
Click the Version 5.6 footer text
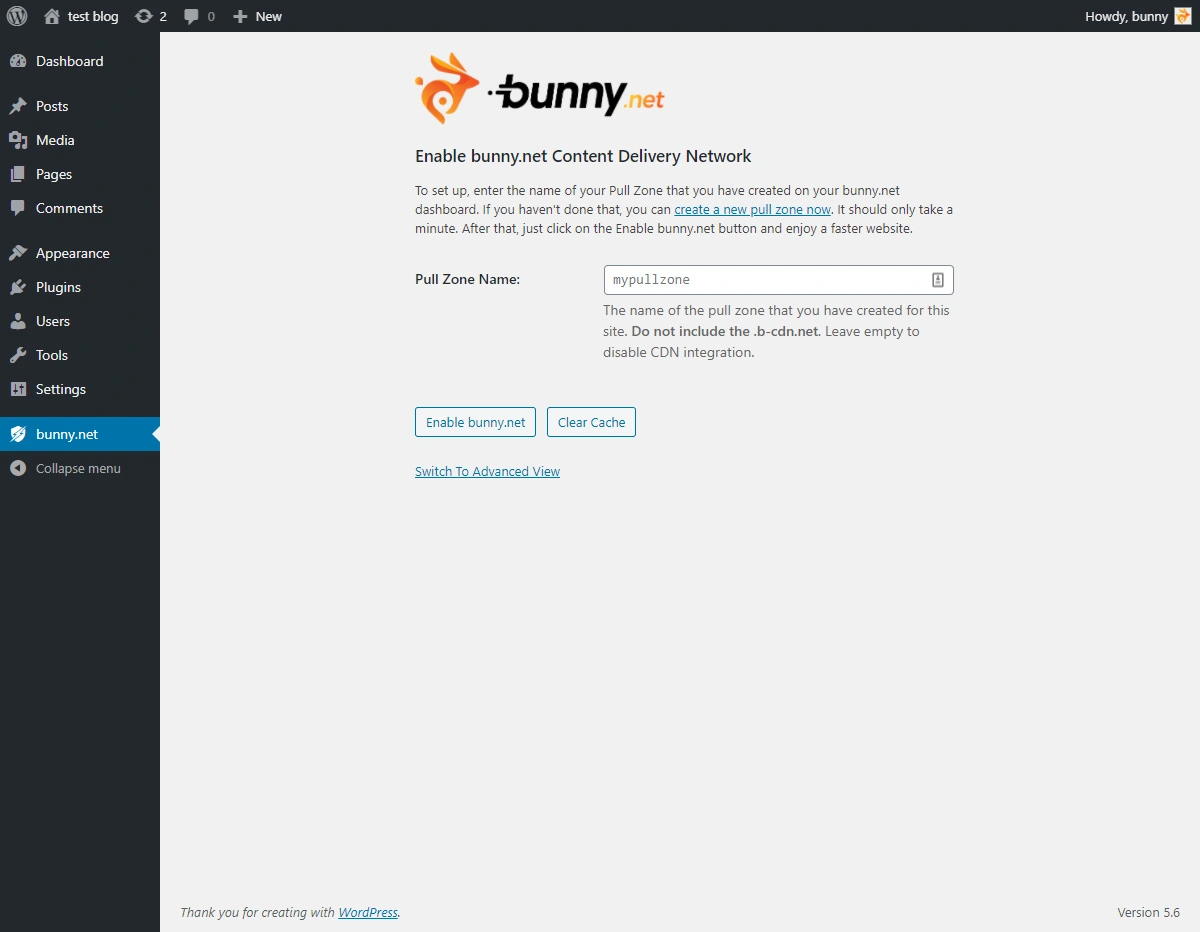pos(1148,912)
